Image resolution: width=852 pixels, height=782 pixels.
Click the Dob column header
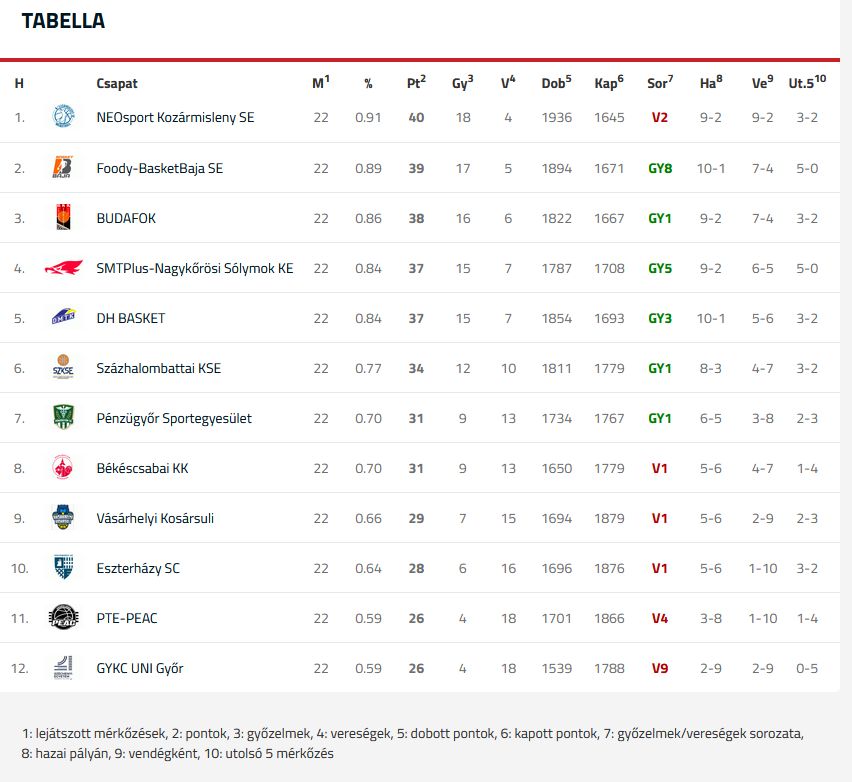[x=556, y=83]
